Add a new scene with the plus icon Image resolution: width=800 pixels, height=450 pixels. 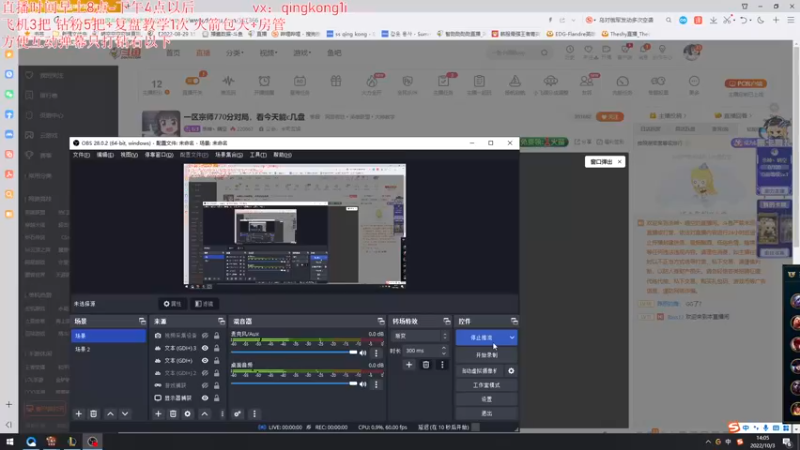click(79, 414)
